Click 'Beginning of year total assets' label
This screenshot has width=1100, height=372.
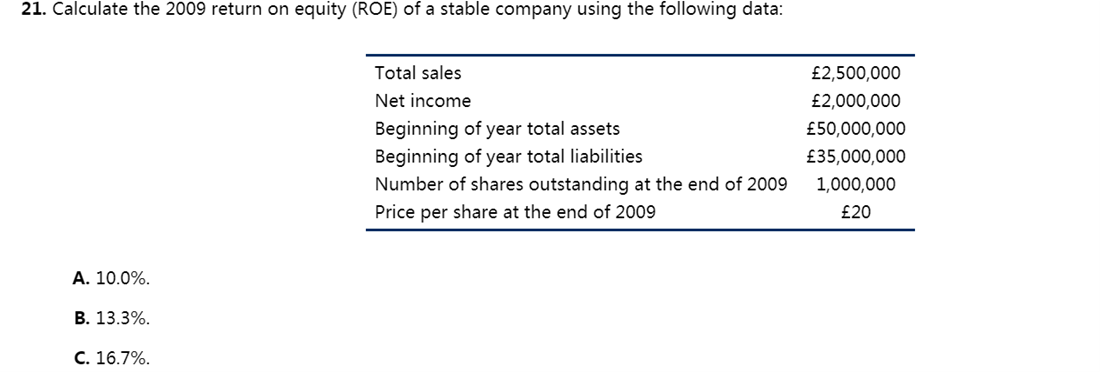497,128
